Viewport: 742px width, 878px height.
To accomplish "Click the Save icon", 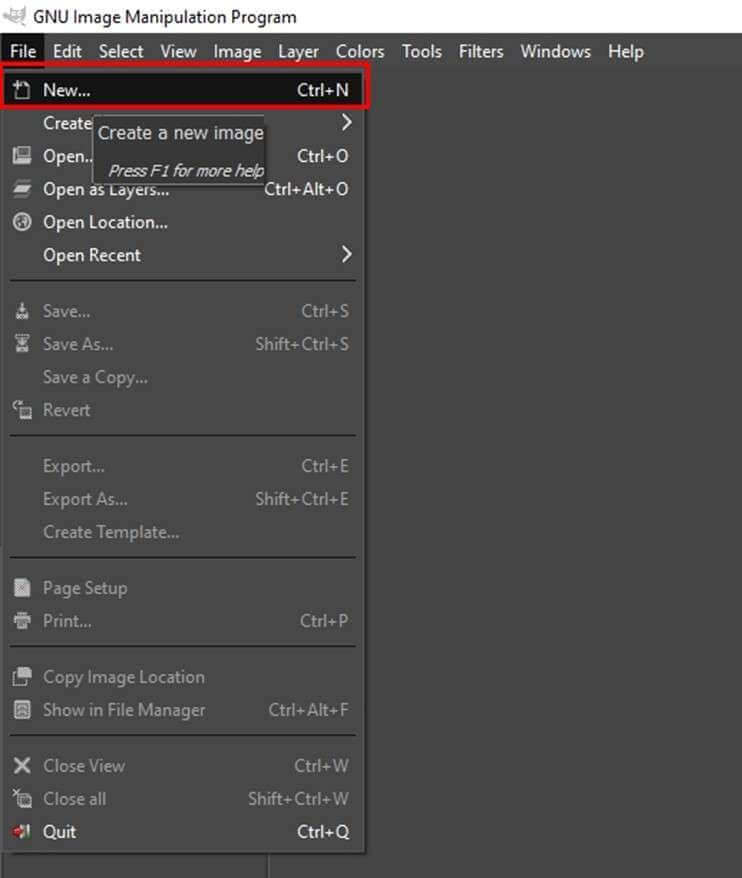I will pyautogui.click(x=22, y=311).
